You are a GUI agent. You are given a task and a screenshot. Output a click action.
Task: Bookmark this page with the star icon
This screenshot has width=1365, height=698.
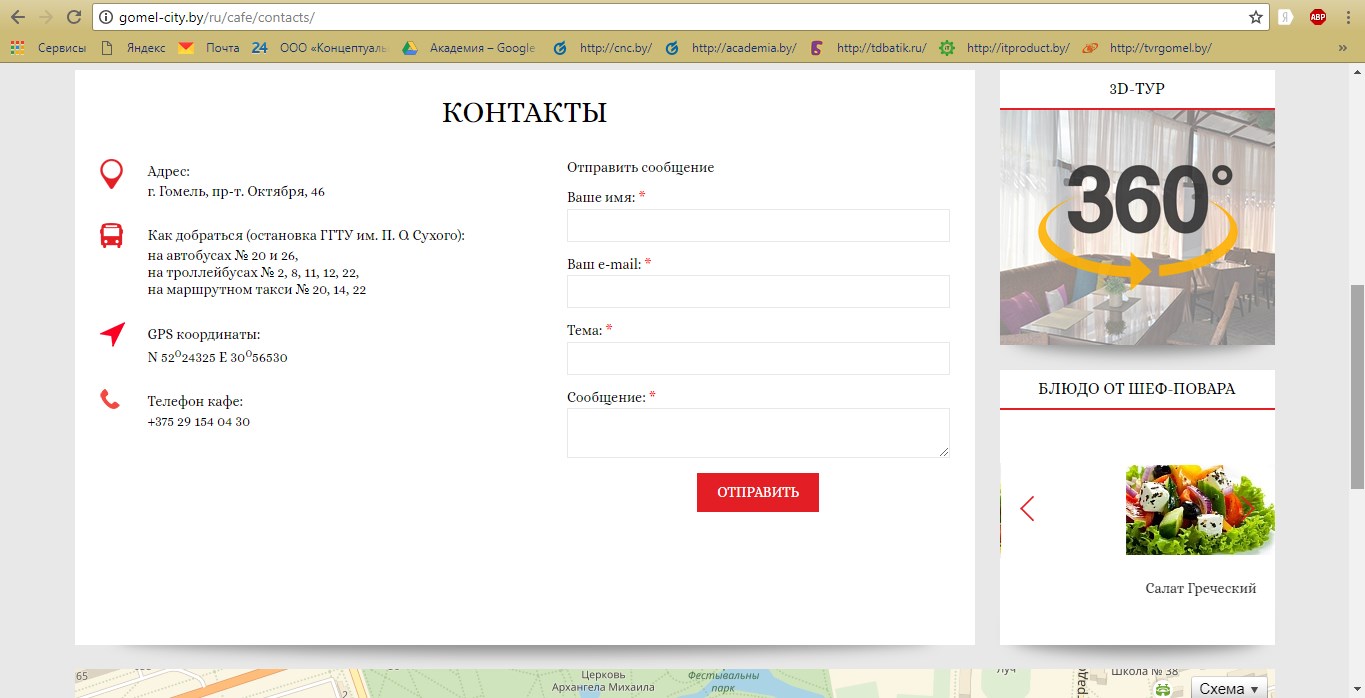(x=1255, y=17)
